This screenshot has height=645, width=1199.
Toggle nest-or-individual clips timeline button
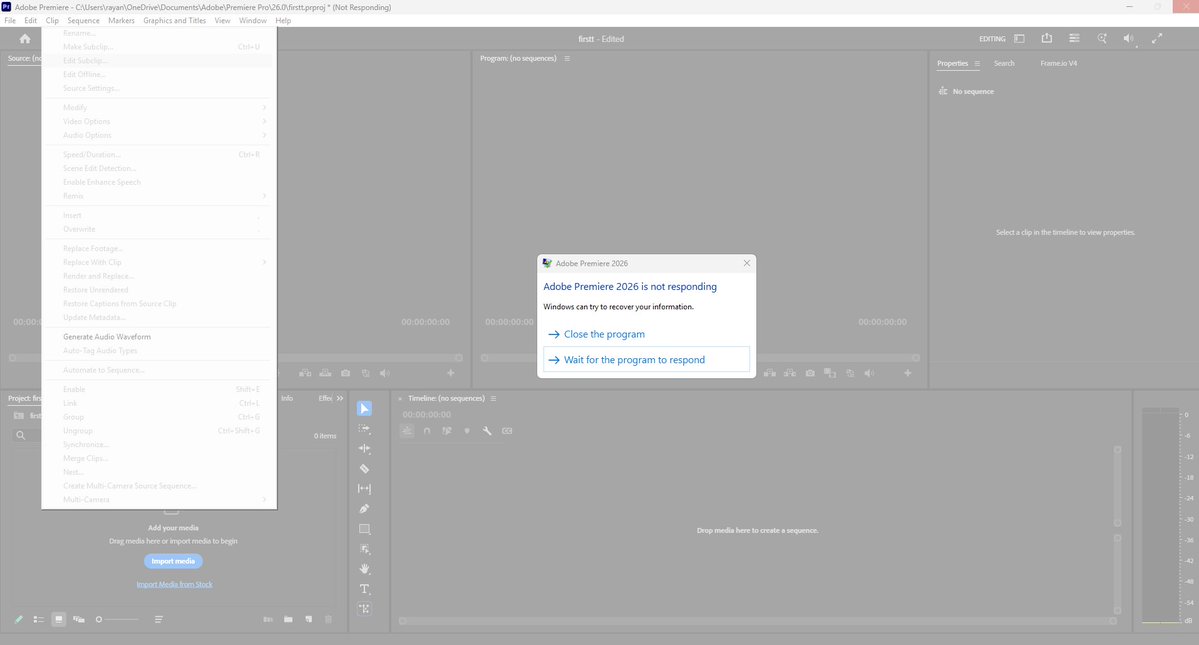tap(407, 431)
